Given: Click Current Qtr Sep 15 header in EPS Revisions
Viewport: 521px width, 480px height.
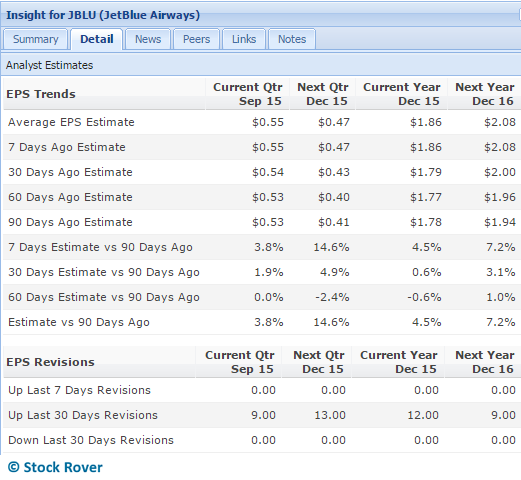Looking at the screenshot, I should (x=240, y=362).
